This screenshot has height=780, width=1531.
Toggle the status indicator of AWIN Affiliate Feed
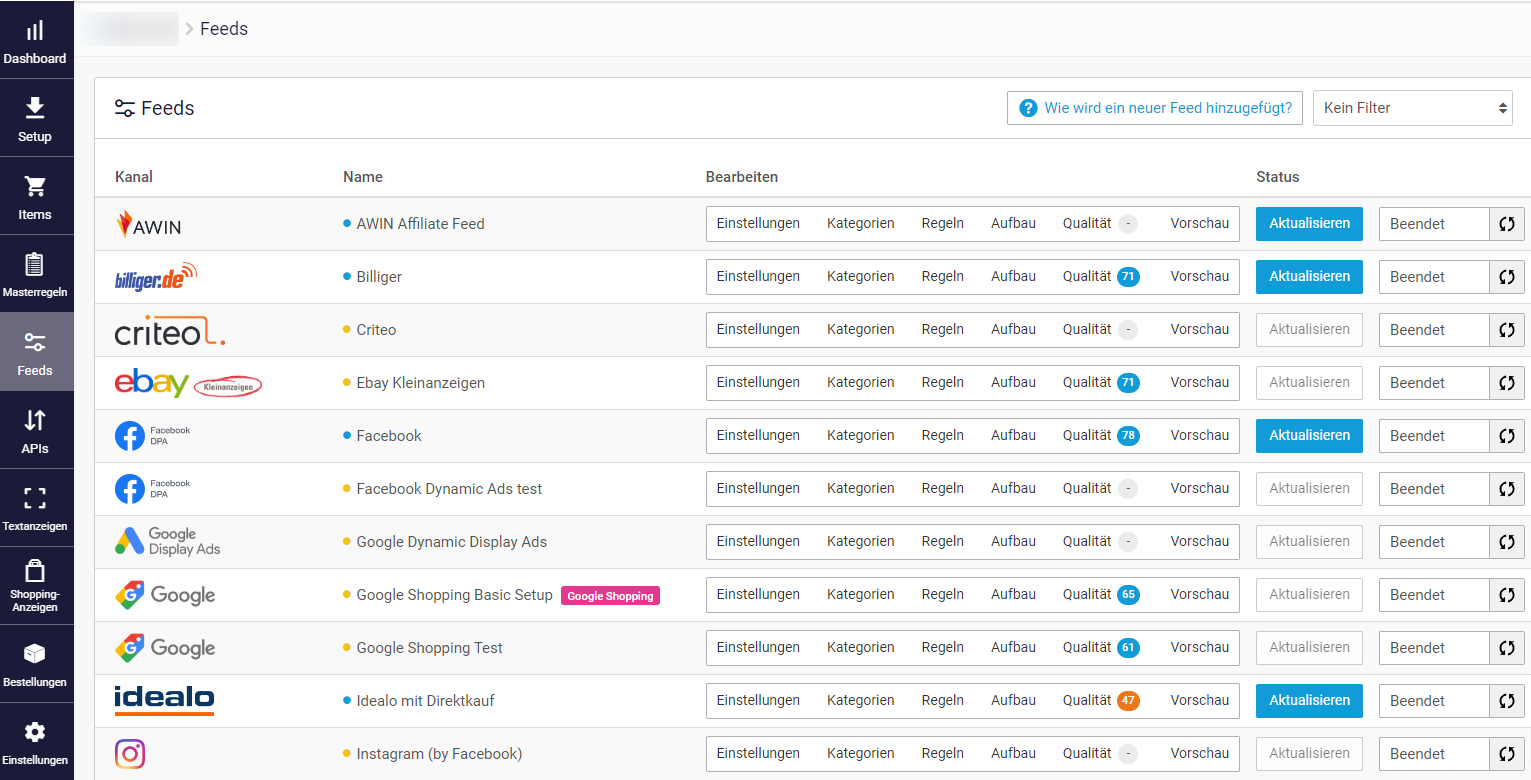[345, 223]
